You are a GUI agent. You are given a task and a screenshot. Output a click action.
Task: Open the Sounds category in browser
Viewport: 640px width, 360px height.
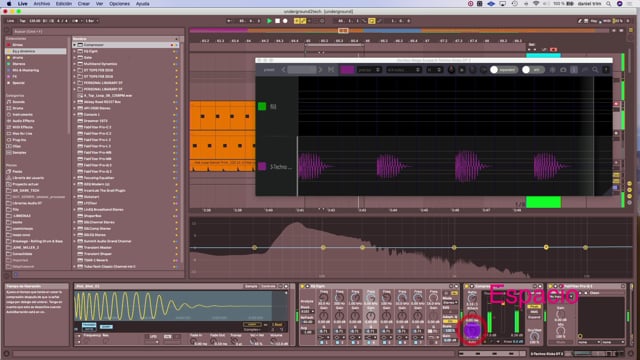coord(18,102)
